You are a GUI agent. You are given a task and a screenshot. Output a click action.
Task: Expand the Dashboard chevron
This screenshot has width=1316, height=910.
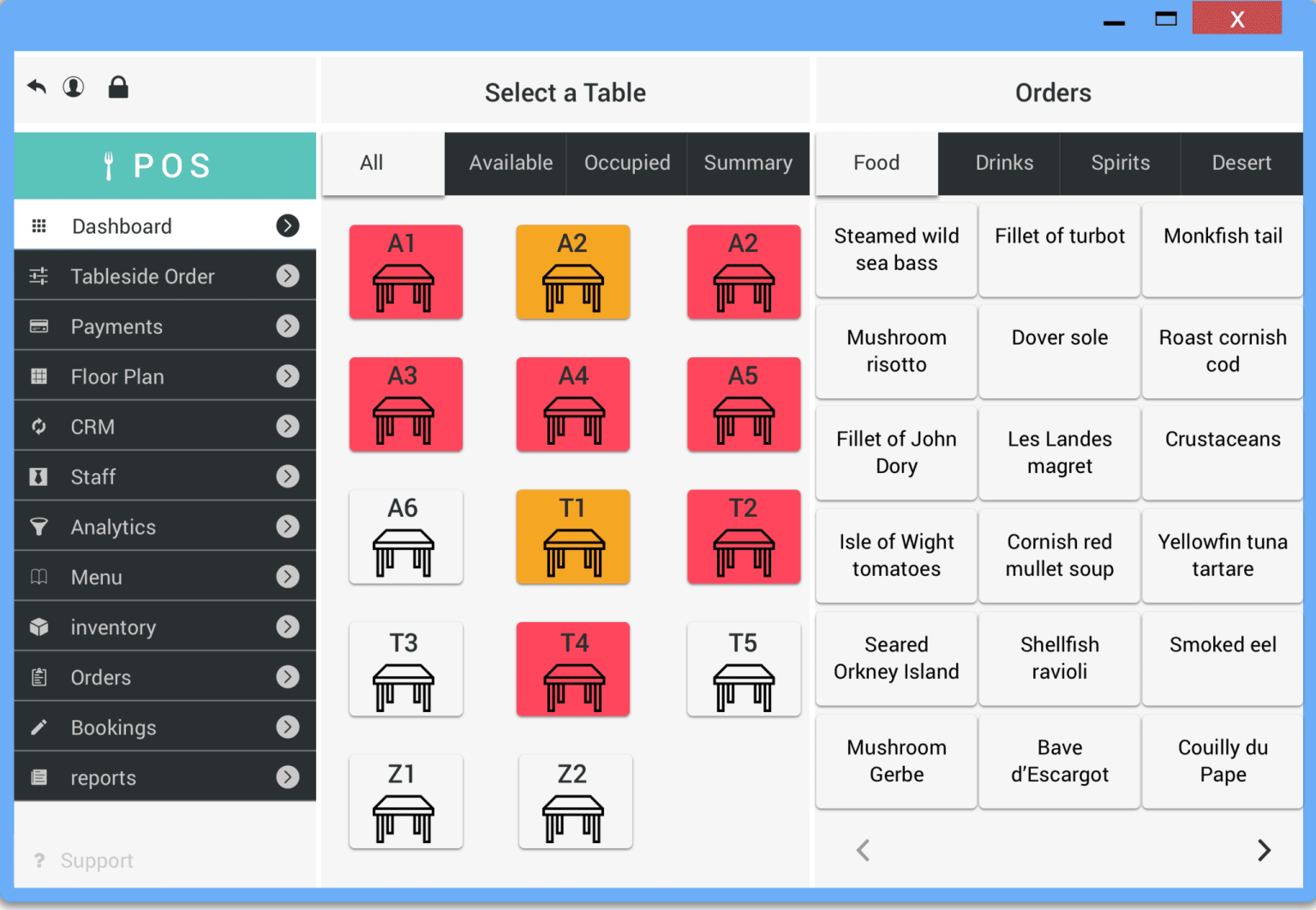pos(288,225)
